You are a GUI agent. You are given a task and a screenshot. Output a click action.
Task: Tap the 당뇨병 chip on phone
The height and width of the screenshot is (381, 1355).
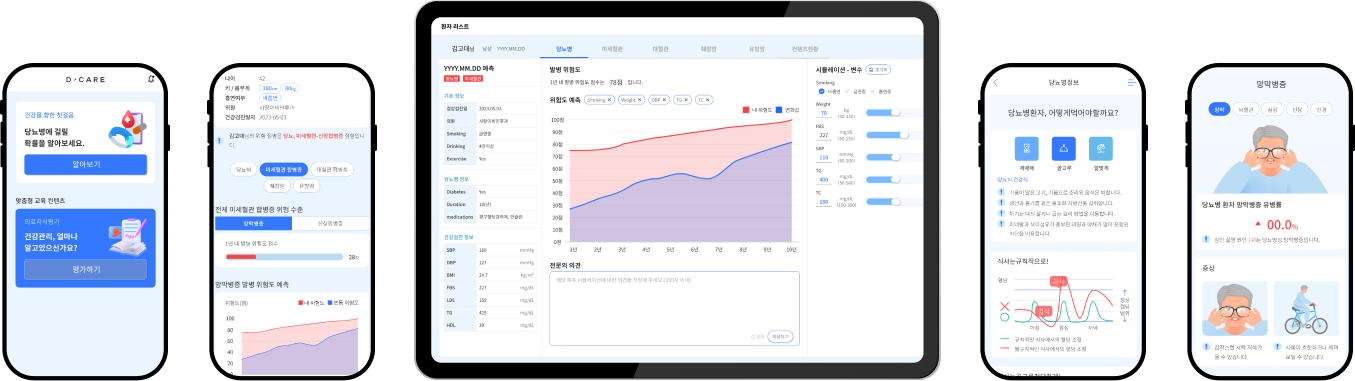coord(243,170)
